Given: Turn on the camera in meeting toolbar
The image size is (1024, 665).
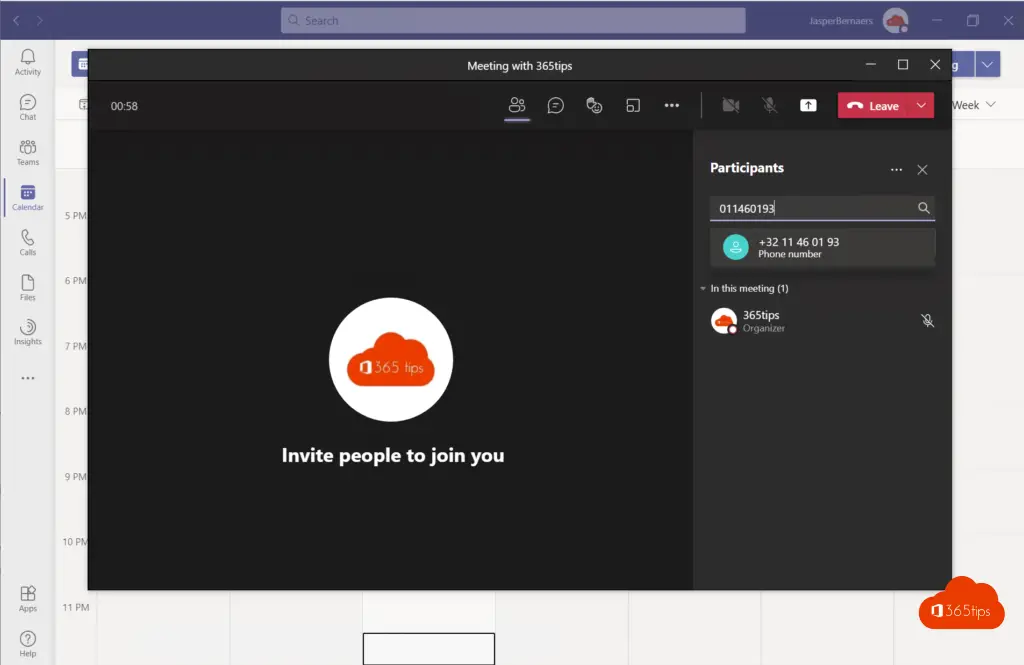Looking at the screenshot, I should coord(731,105).
